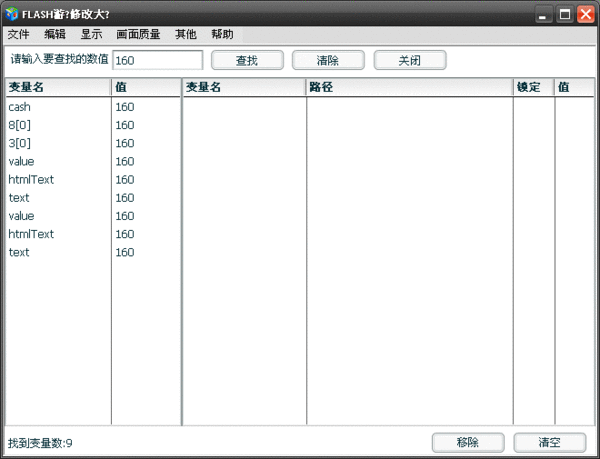Viewport: 600px width, 459px height.
Task: Click the 160 value beside 3[0]
Action: pos(125,143)
